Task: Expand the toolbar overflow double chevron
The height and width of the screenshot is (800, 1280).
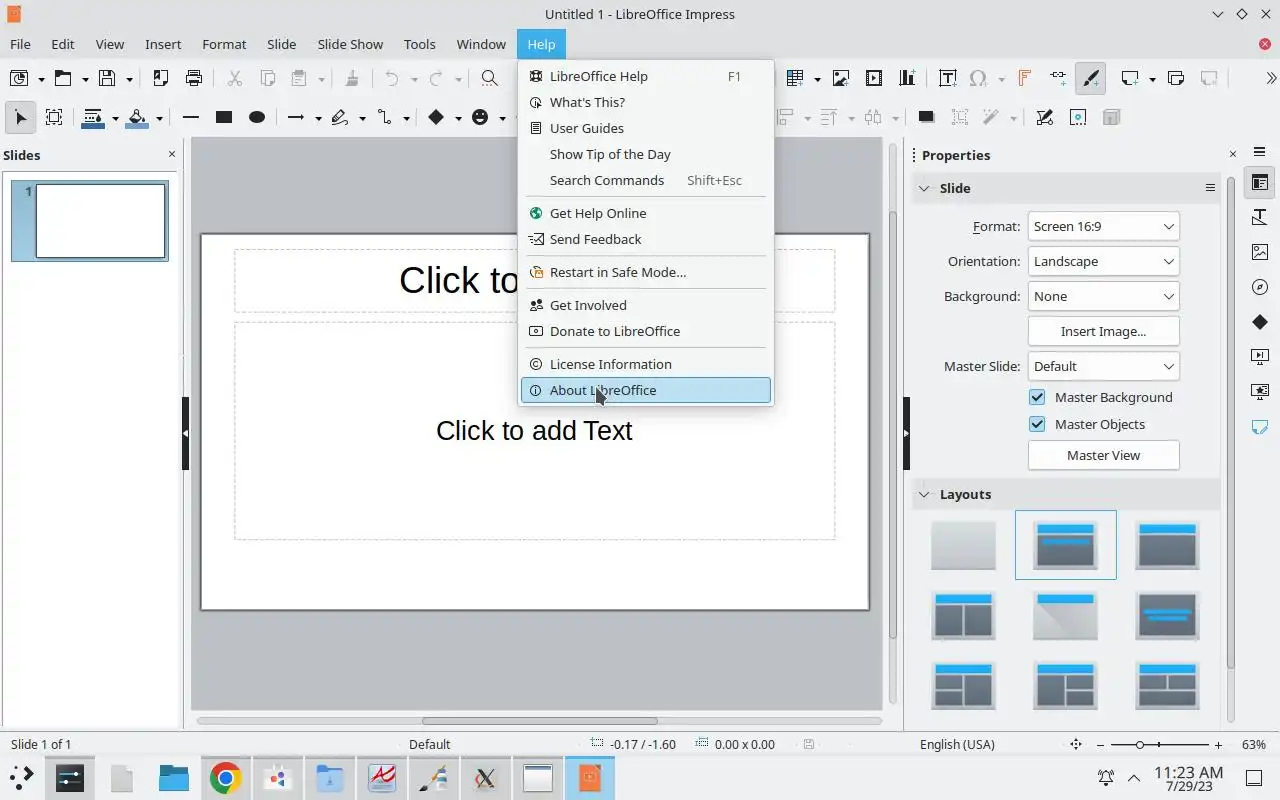Action: point(1271,78)
